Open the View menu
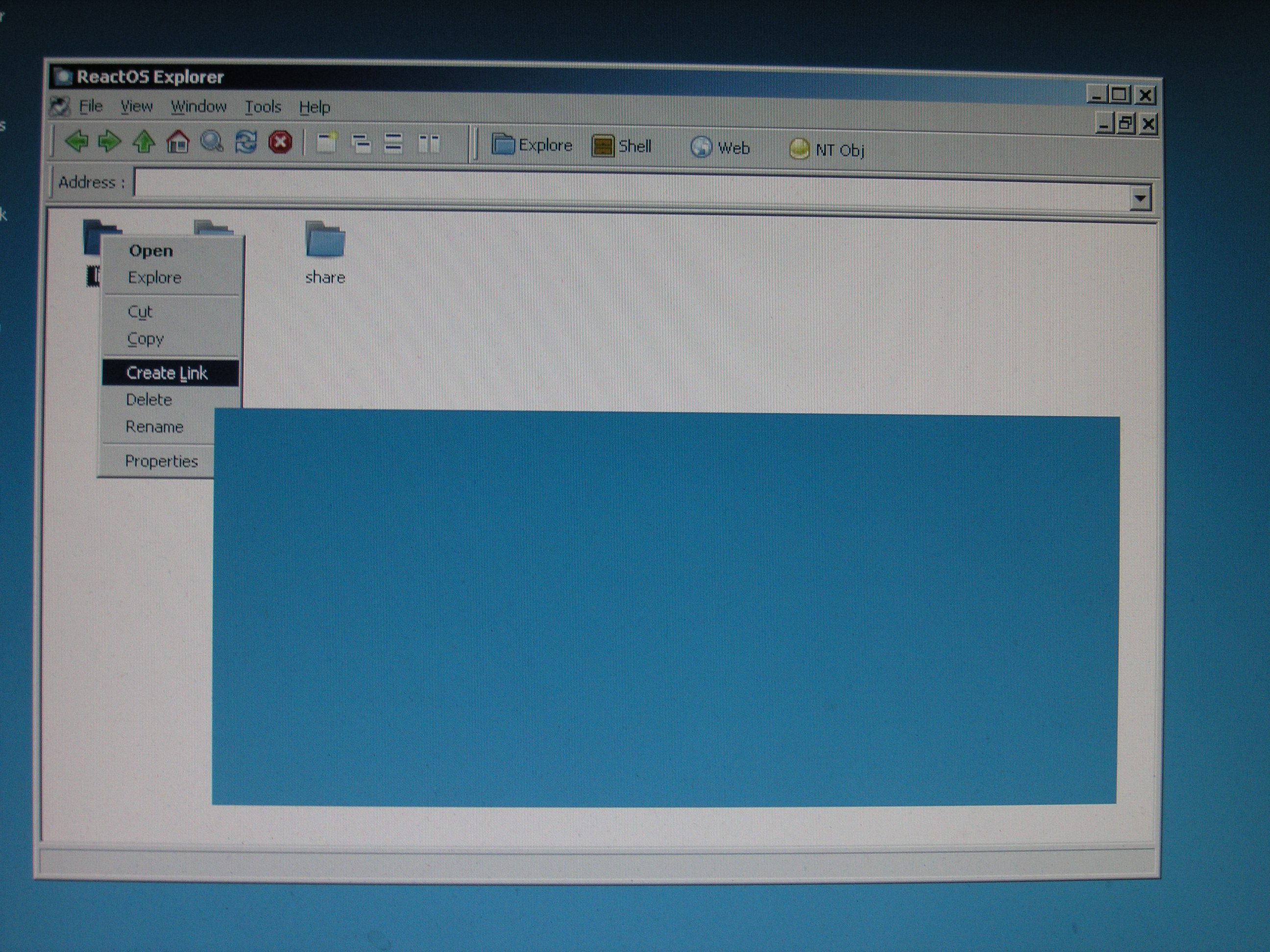The width and height of the screenshot is (1270, 952). [136, 106]
